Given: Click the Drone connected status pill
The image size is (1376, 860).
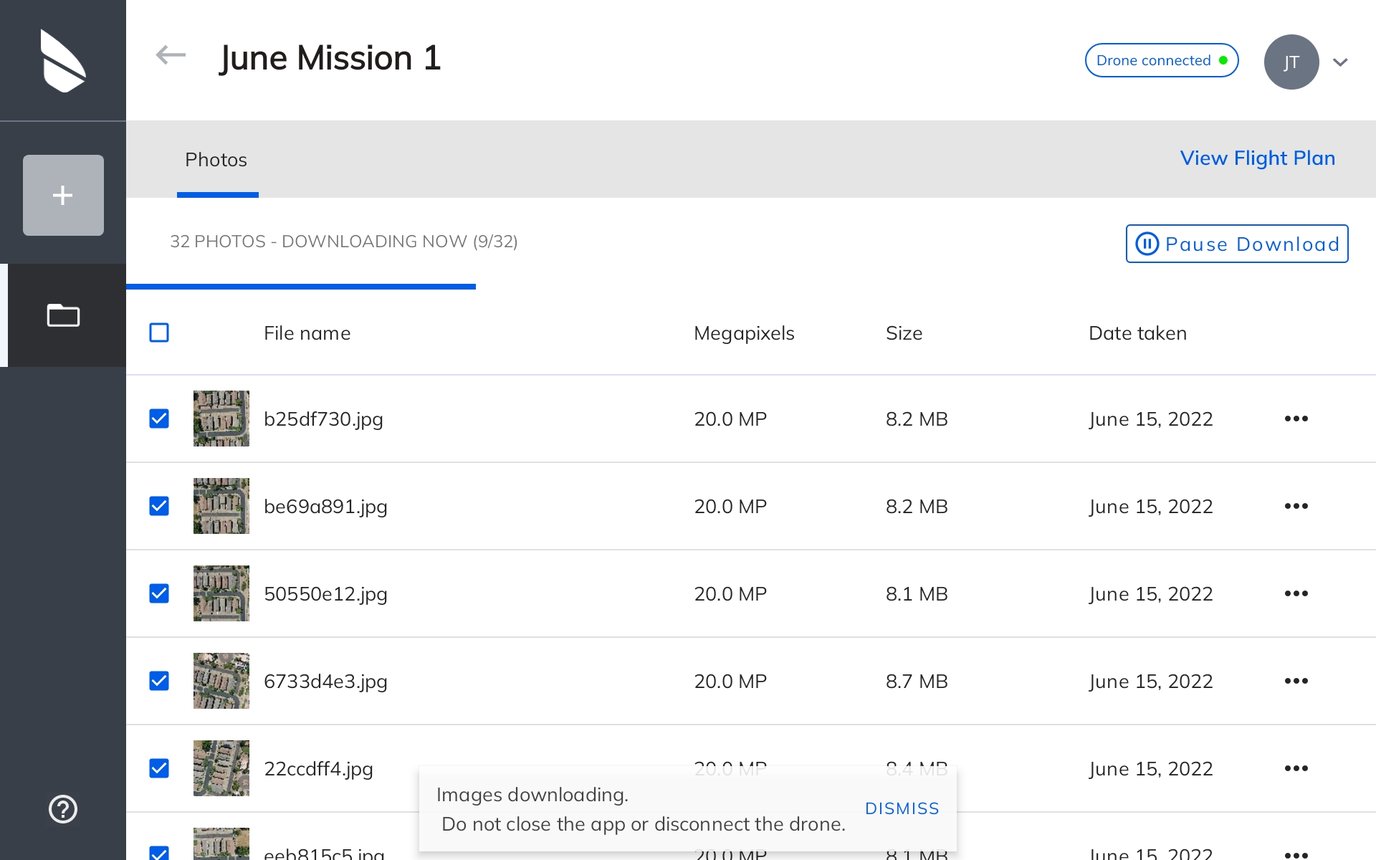Looking at the screenshot, I should tap(1161, 60).
